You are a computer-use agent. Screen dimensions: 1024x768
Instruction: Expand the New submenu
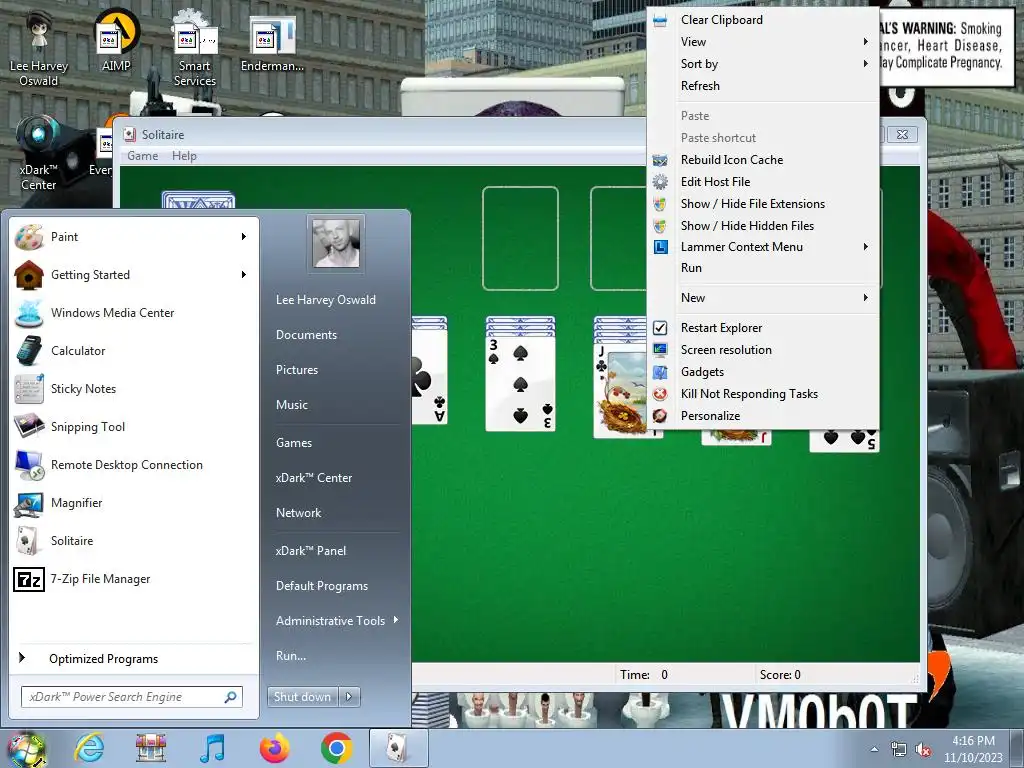point(764,298)
